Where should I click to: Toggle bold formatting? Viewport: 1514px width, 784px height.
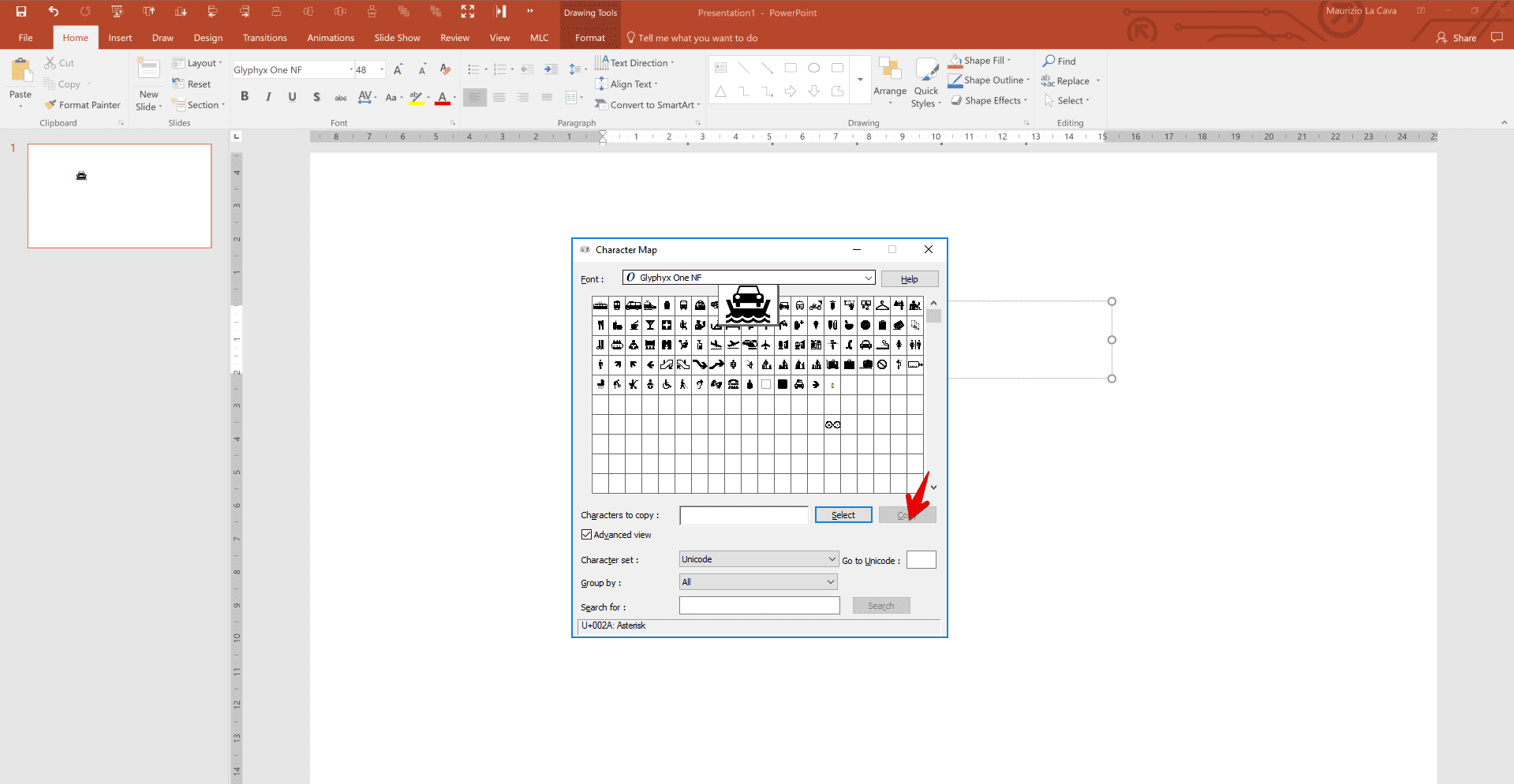click(x=245, y=95)
